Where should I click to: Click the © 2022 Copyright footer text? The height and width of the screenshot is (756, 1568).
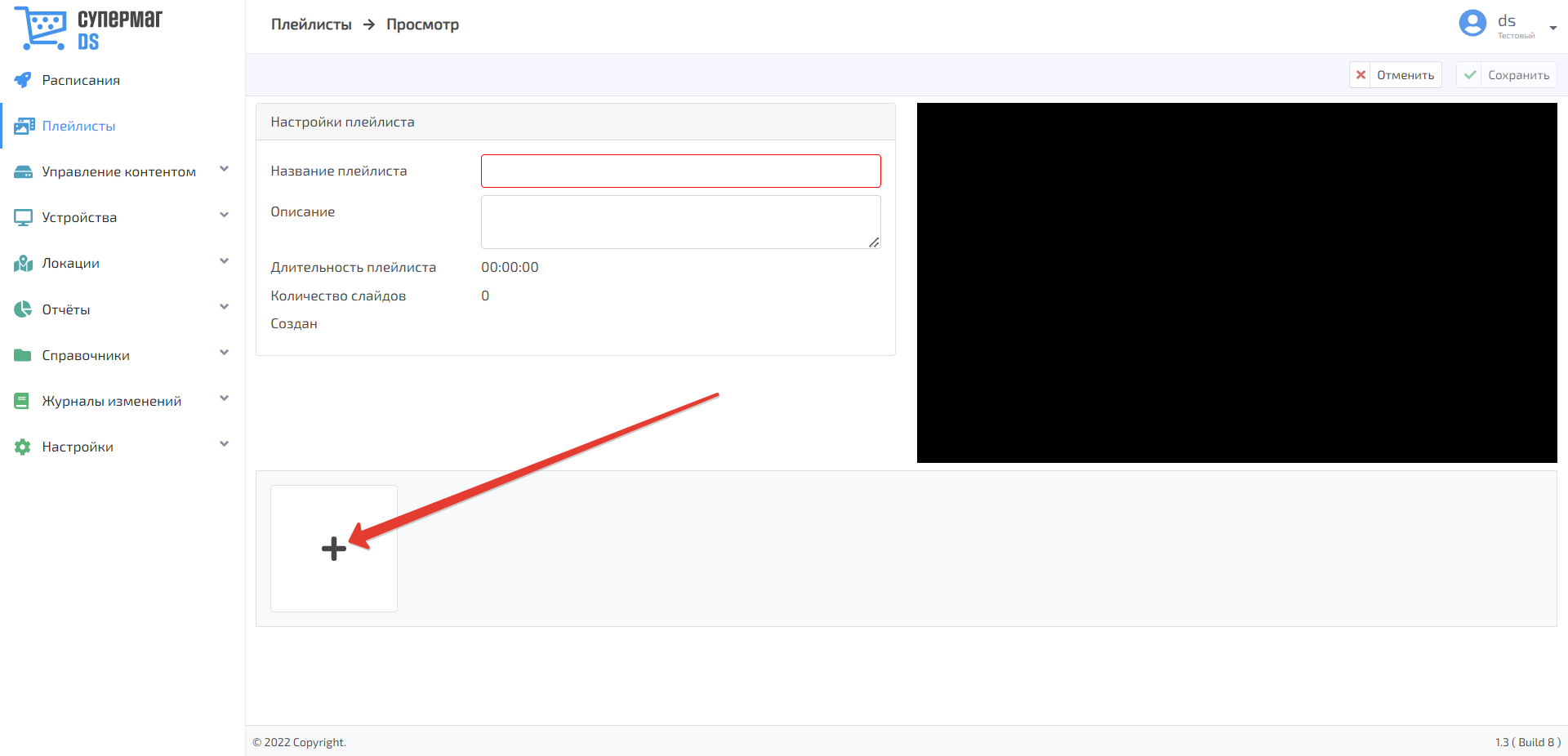pos(299,742)
